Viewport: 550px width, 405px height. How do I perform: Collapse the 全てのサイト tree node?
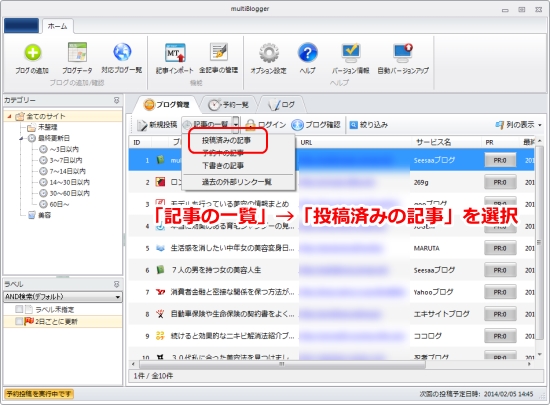click(x=9, y=116)
